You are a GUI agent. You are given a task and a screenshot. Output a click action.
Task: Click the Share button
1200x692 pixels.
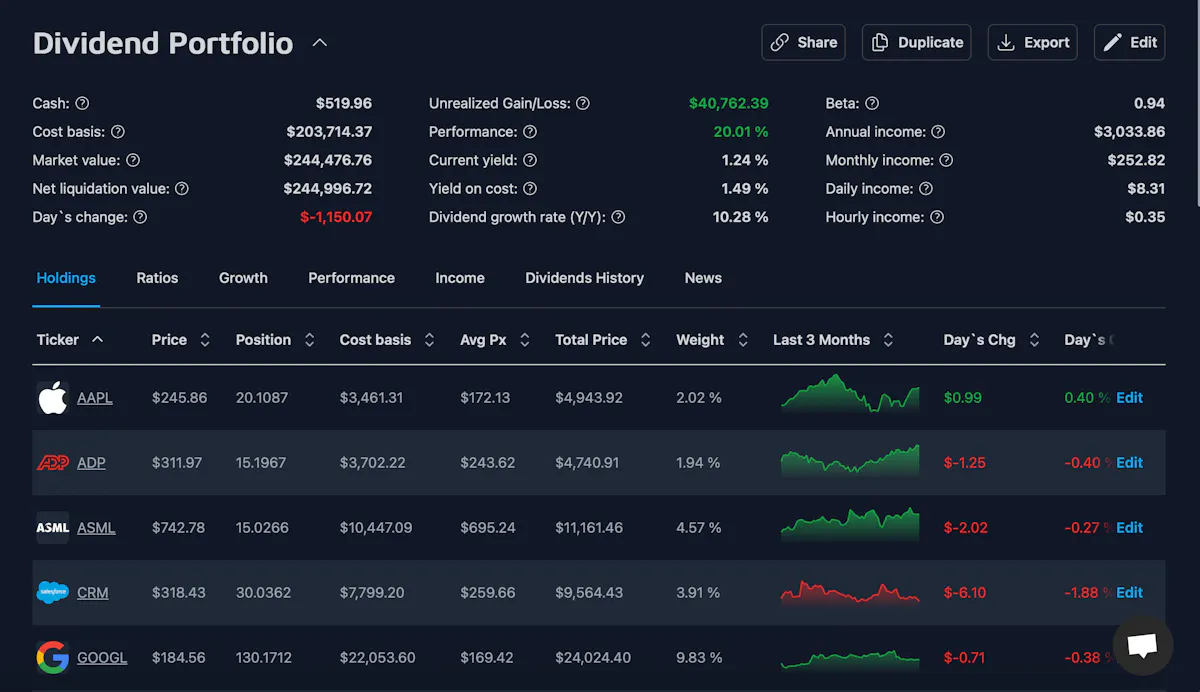point(803,42)
